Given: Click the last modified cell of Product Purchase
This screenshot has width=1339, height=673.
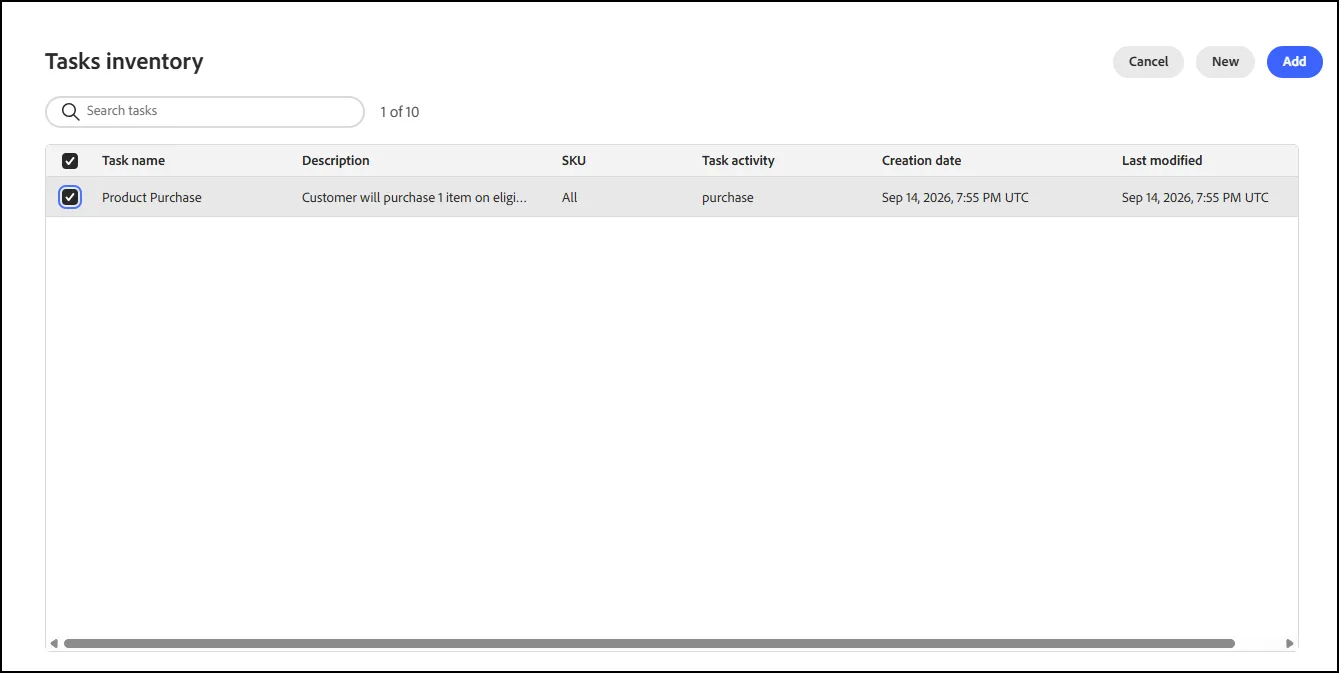Looking at the screenshot, I should (x=1195, y=198).
